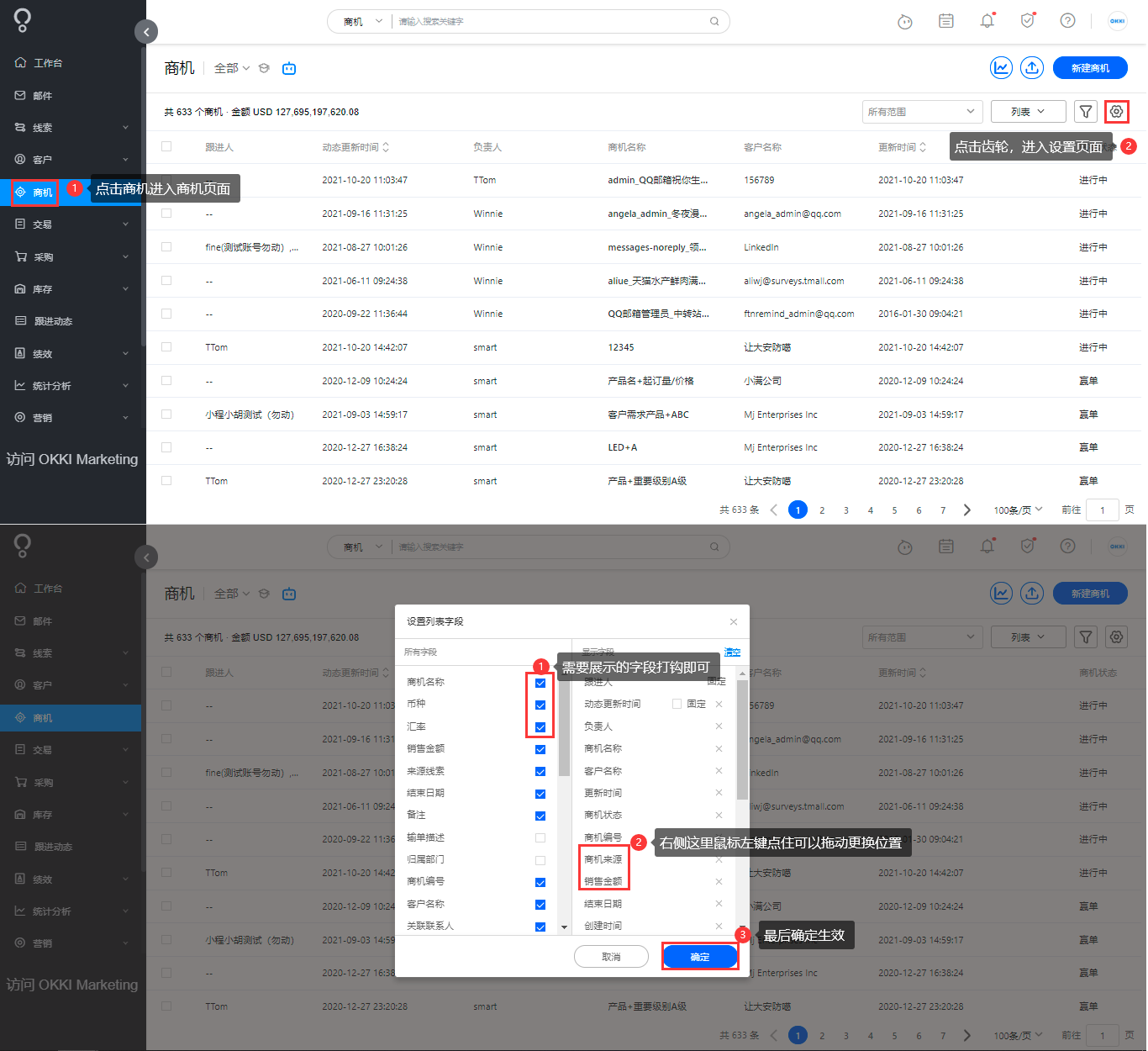Open the 全部 filter next to 商机 title
Viewport: 1148px width, 1051px height.
pos(230,67)
